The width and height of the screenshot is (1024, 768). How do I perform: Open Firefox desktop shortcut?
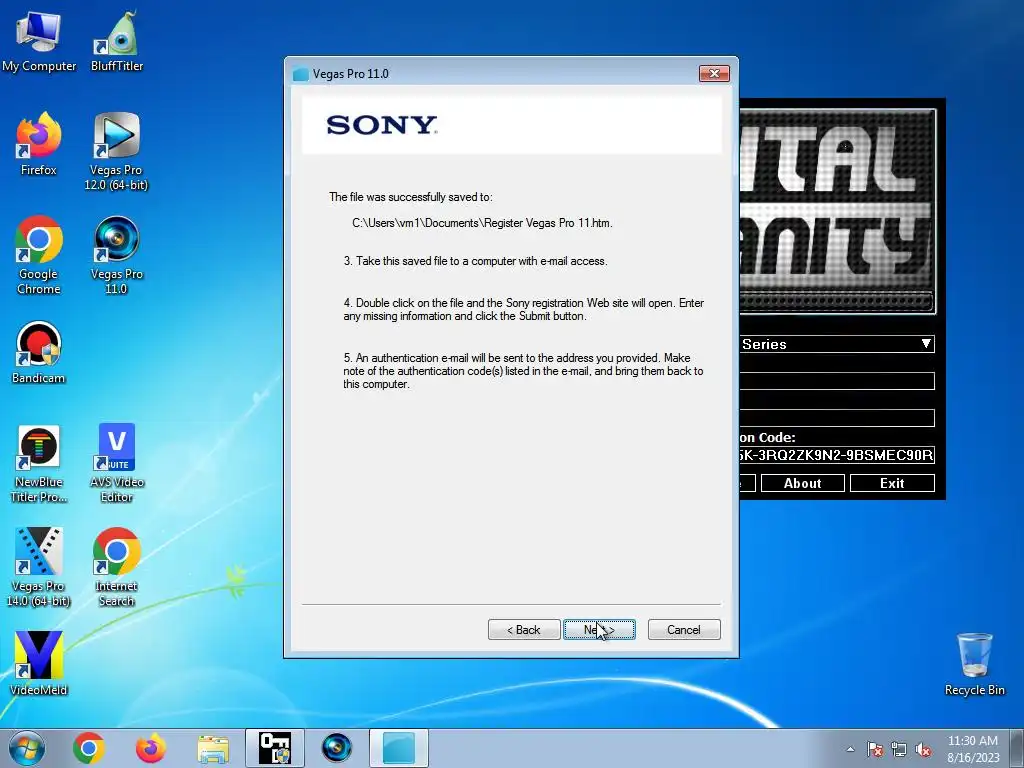point(39,144)
